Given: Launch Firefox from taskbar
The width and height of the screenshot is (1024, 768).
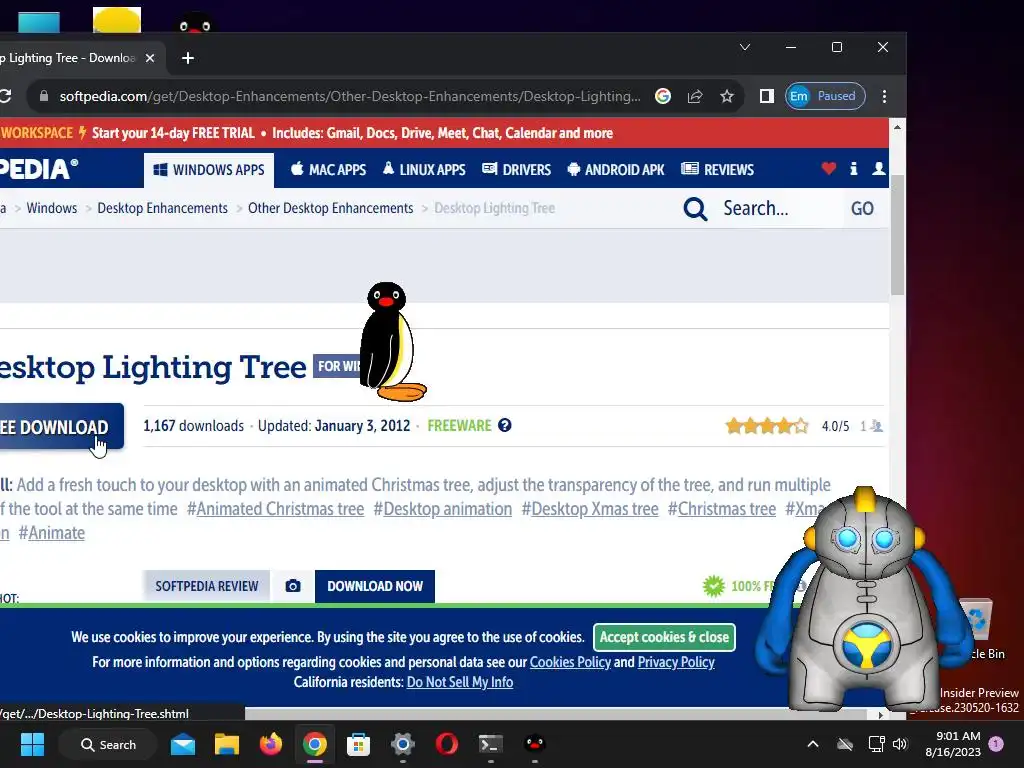Looking at the screenshot, I should pyautogui.click(x=270, y=744).
